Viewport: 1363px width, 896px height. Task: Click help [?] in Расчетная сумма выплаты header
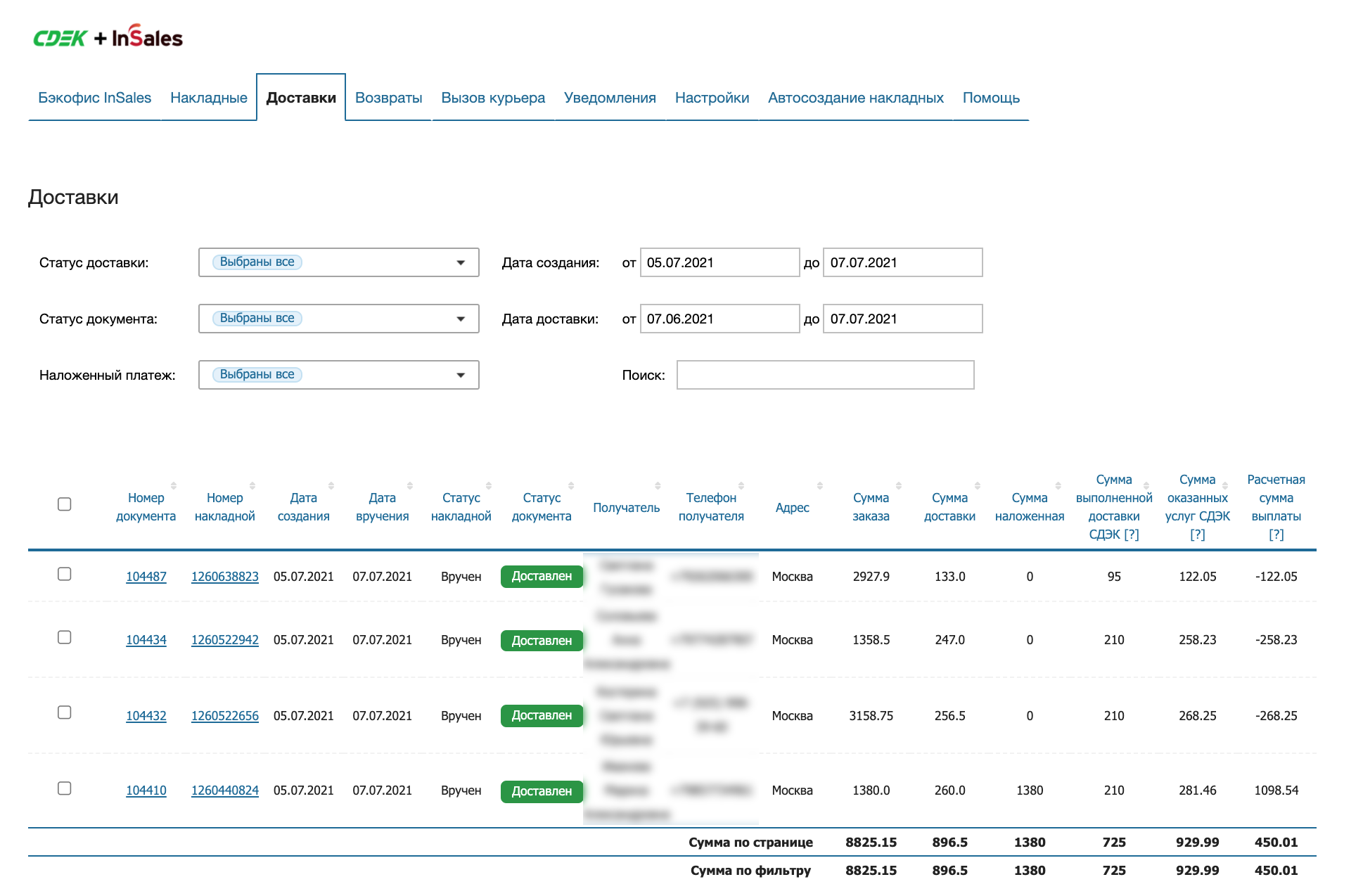tap(1276, 535)
